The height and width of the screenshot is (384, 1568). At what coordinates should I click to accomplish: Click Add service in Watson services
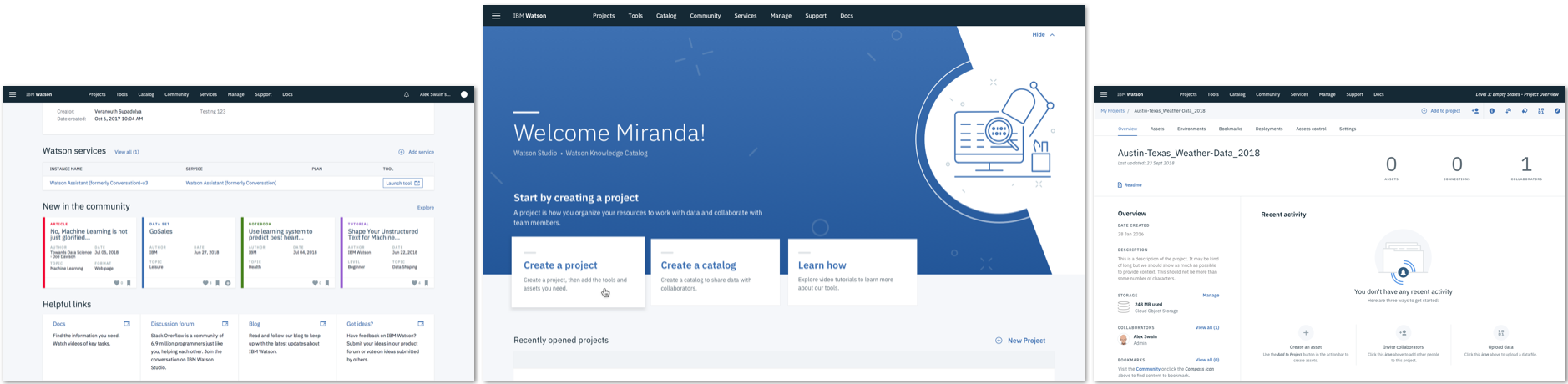click(416, 152)
